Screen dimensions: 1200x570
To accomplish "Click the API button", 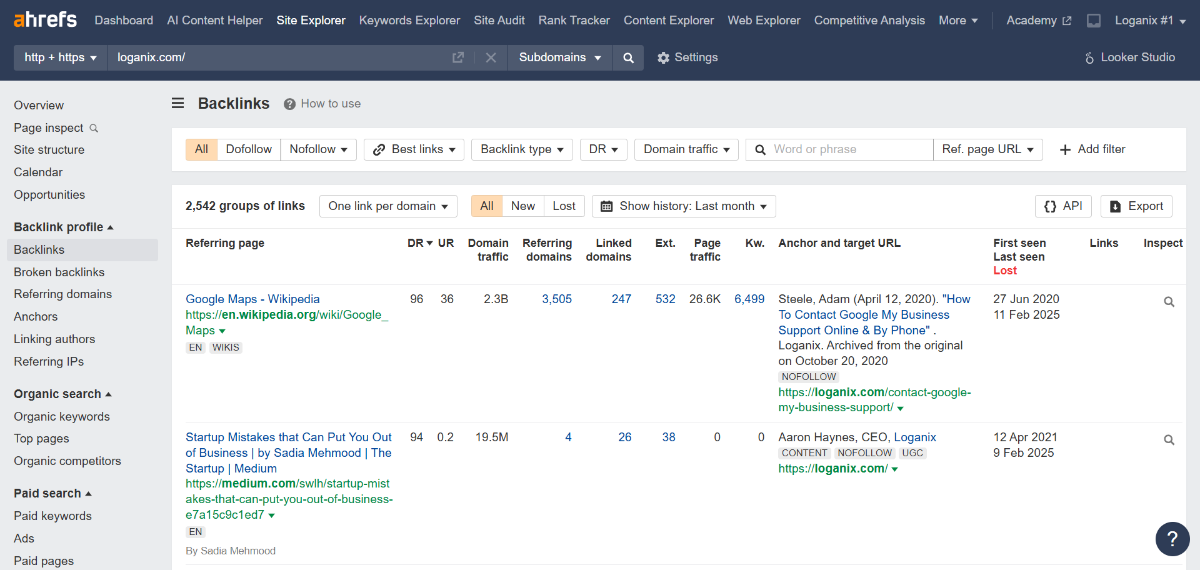I will pos(1063,206).
